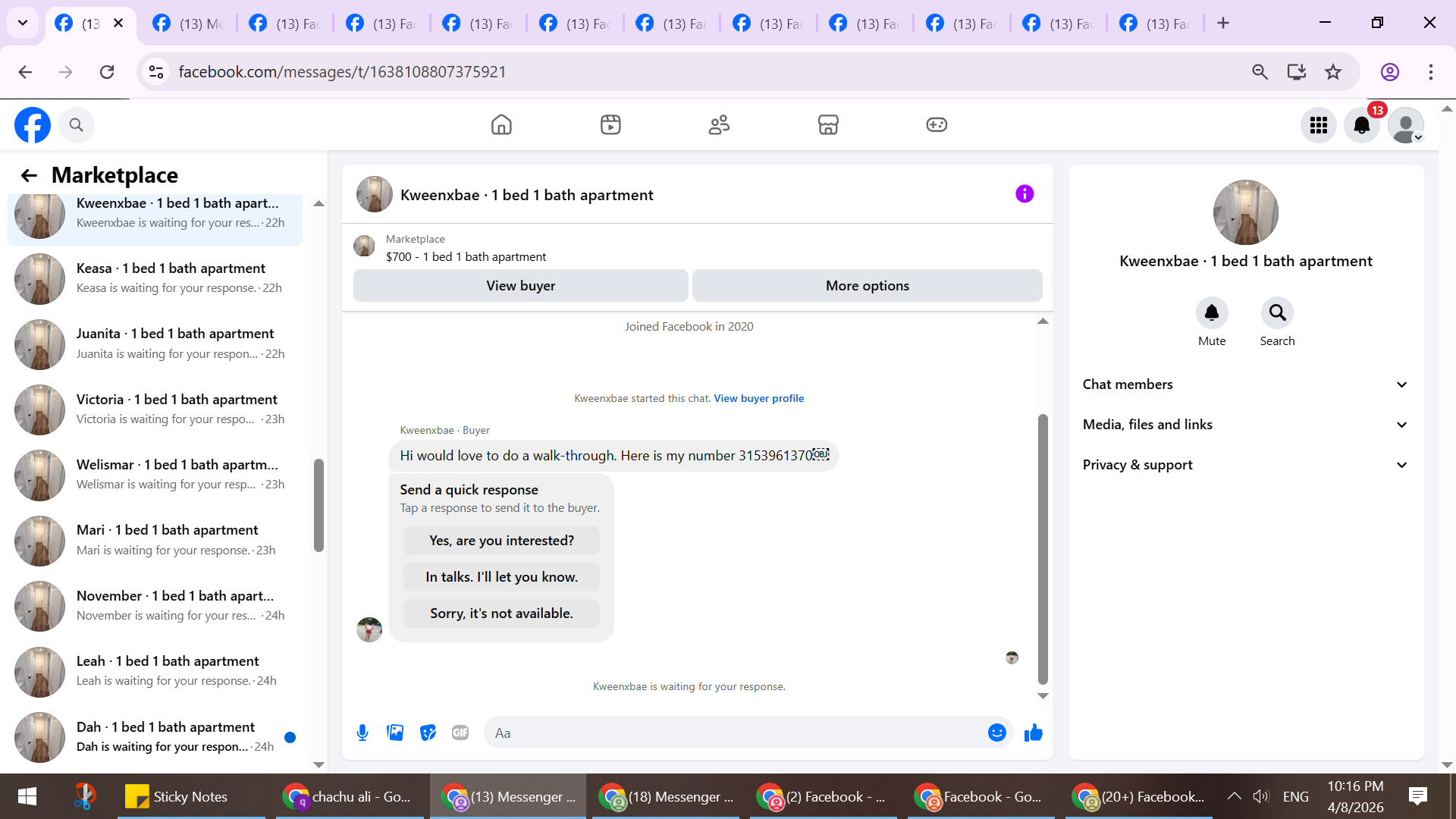Mute this conversation via bell button

[x=1211, y=313]
